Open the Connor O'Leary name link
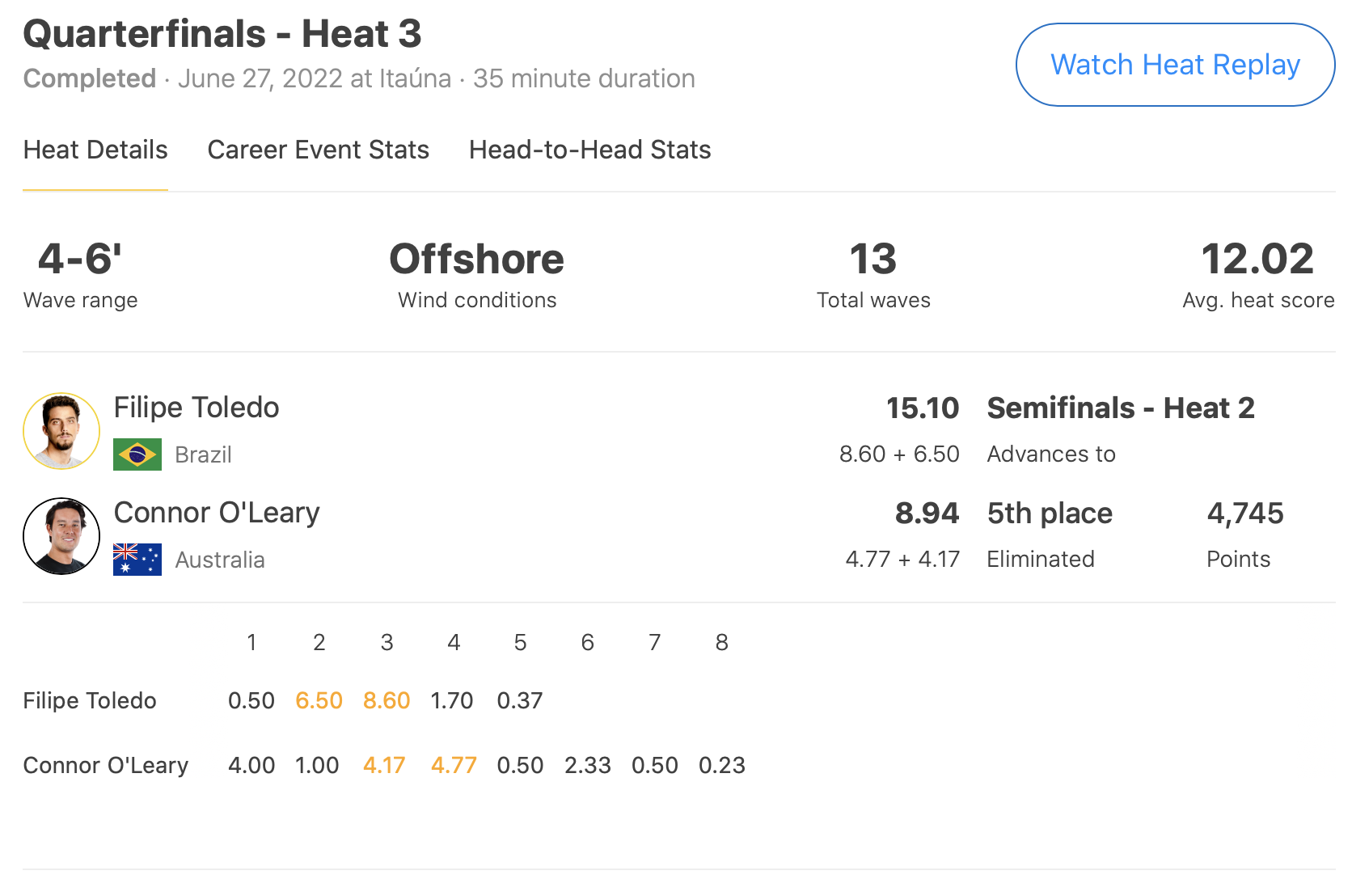The height and width of the screenshot is (896, 1352). (x=217, y=513)
